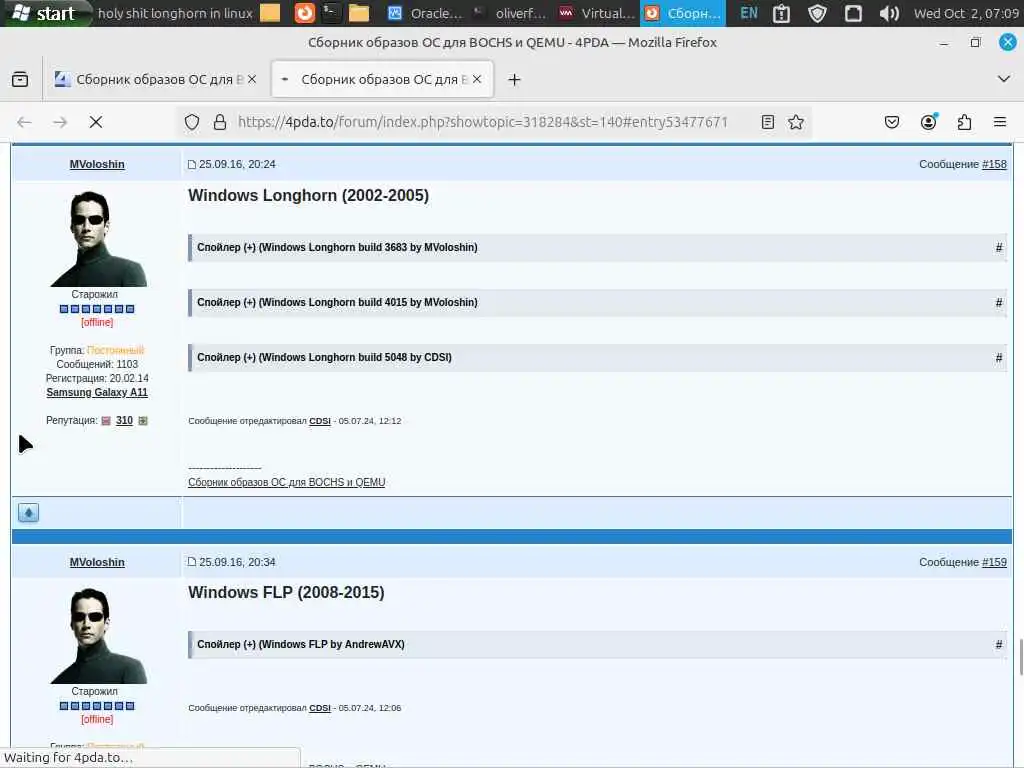Toggle reader view icon
This screenshot has width=1024, height=768.
coord(768,122)
